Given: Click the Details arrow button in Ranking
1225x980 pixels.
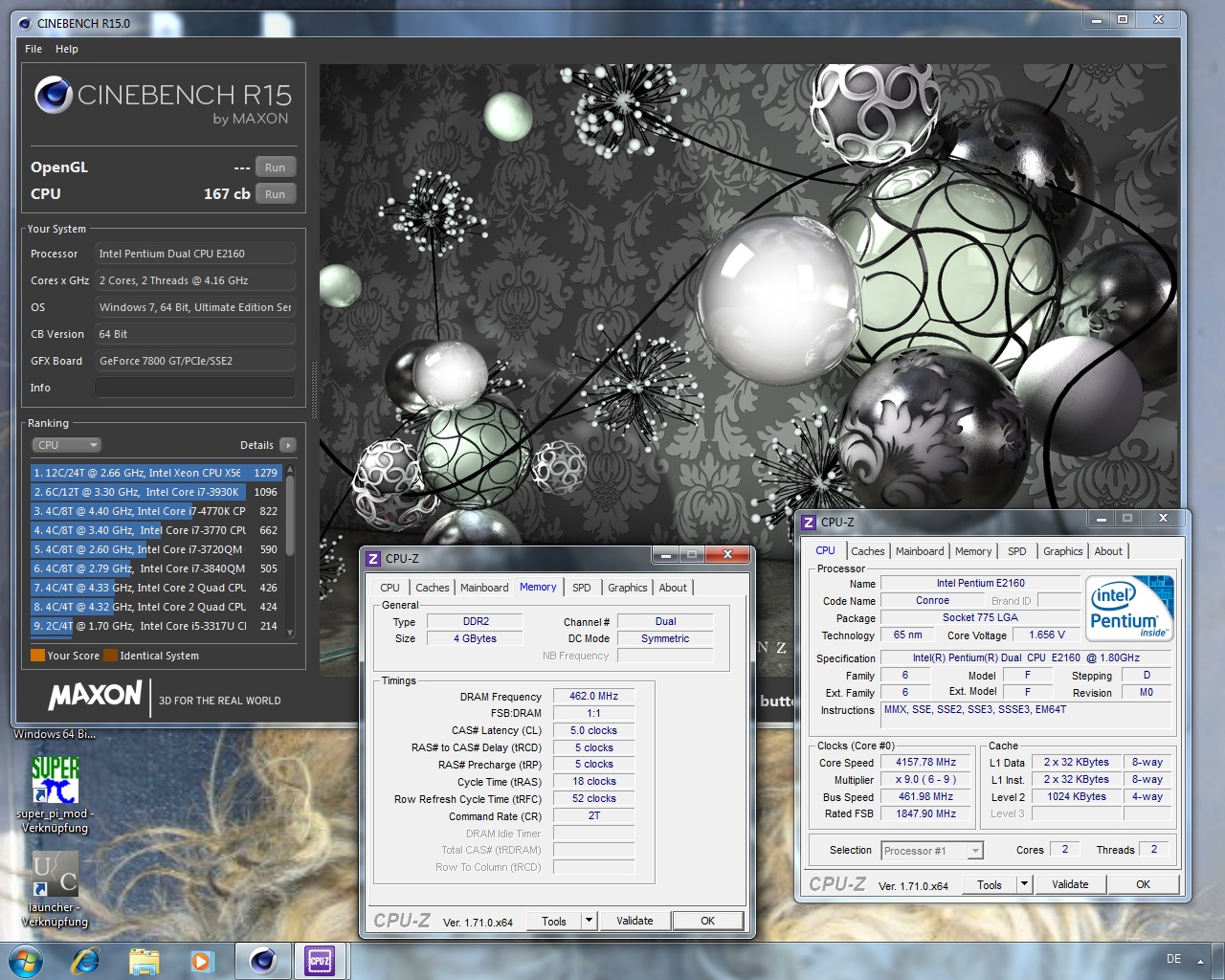Looking at the screenshot, I should 288,445.
